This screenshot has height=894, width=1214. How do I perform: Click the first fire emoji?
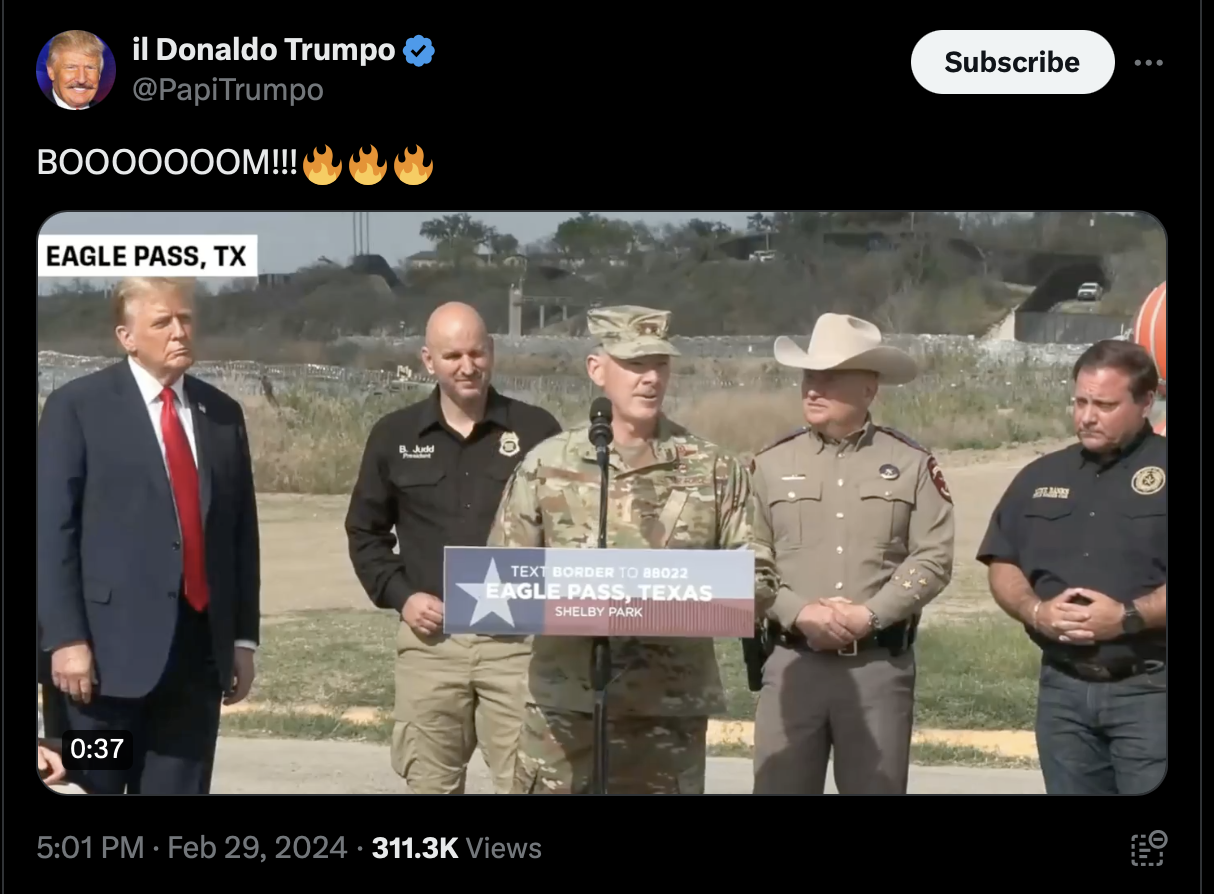[x=321, y=164]
